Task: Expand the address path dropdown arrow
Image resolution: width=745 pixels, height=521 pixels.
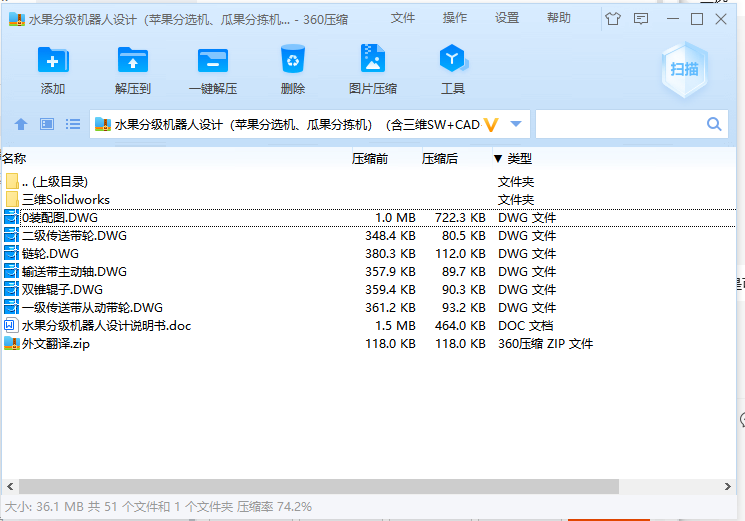Action: [x=516, y=124]
